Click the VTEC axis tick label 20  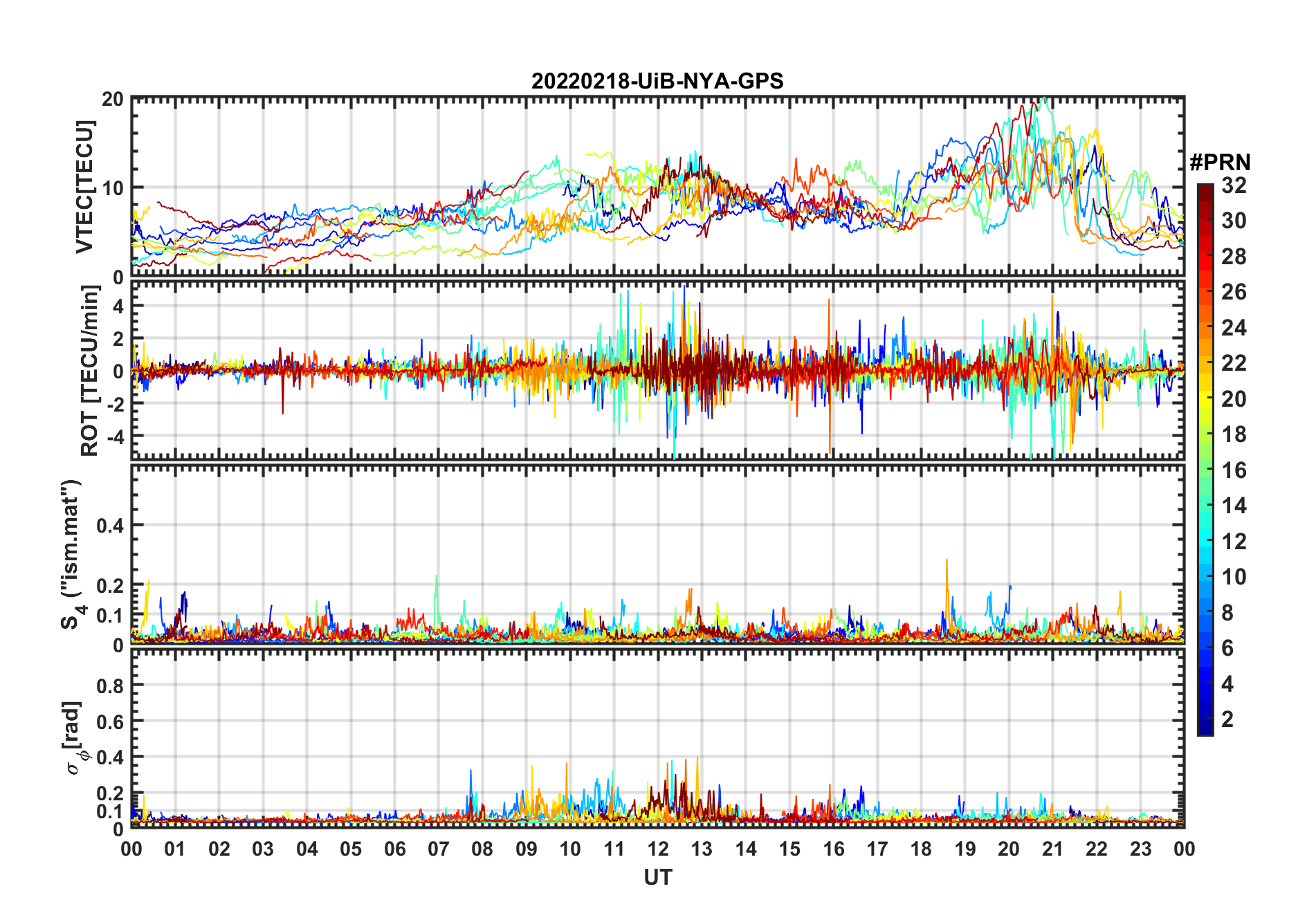pyautogui.click(x=113, y=100)
